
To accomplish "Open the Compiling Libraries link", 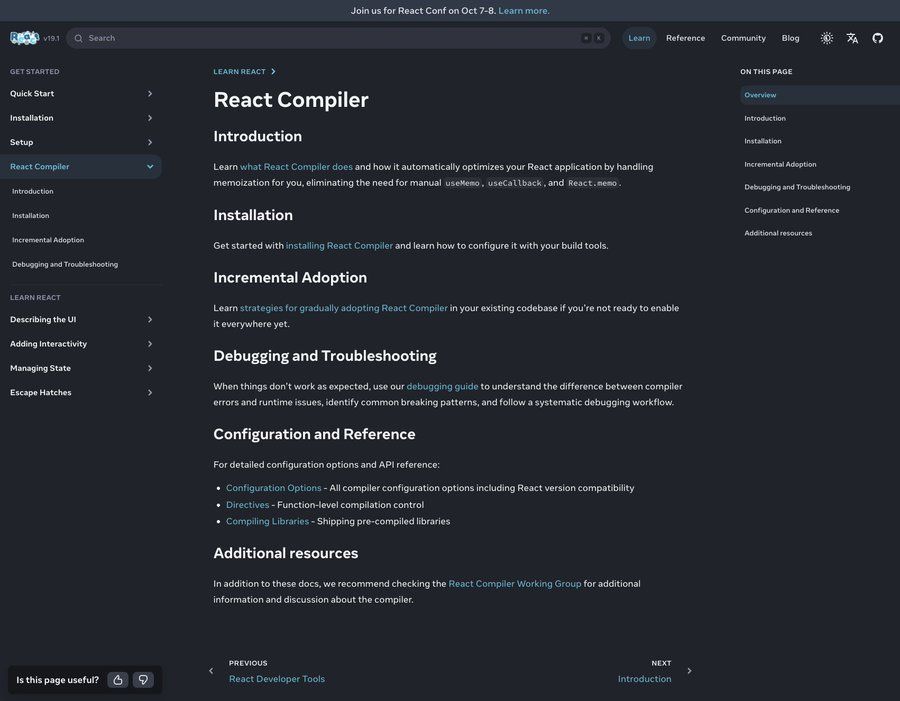I will point(267,521).
